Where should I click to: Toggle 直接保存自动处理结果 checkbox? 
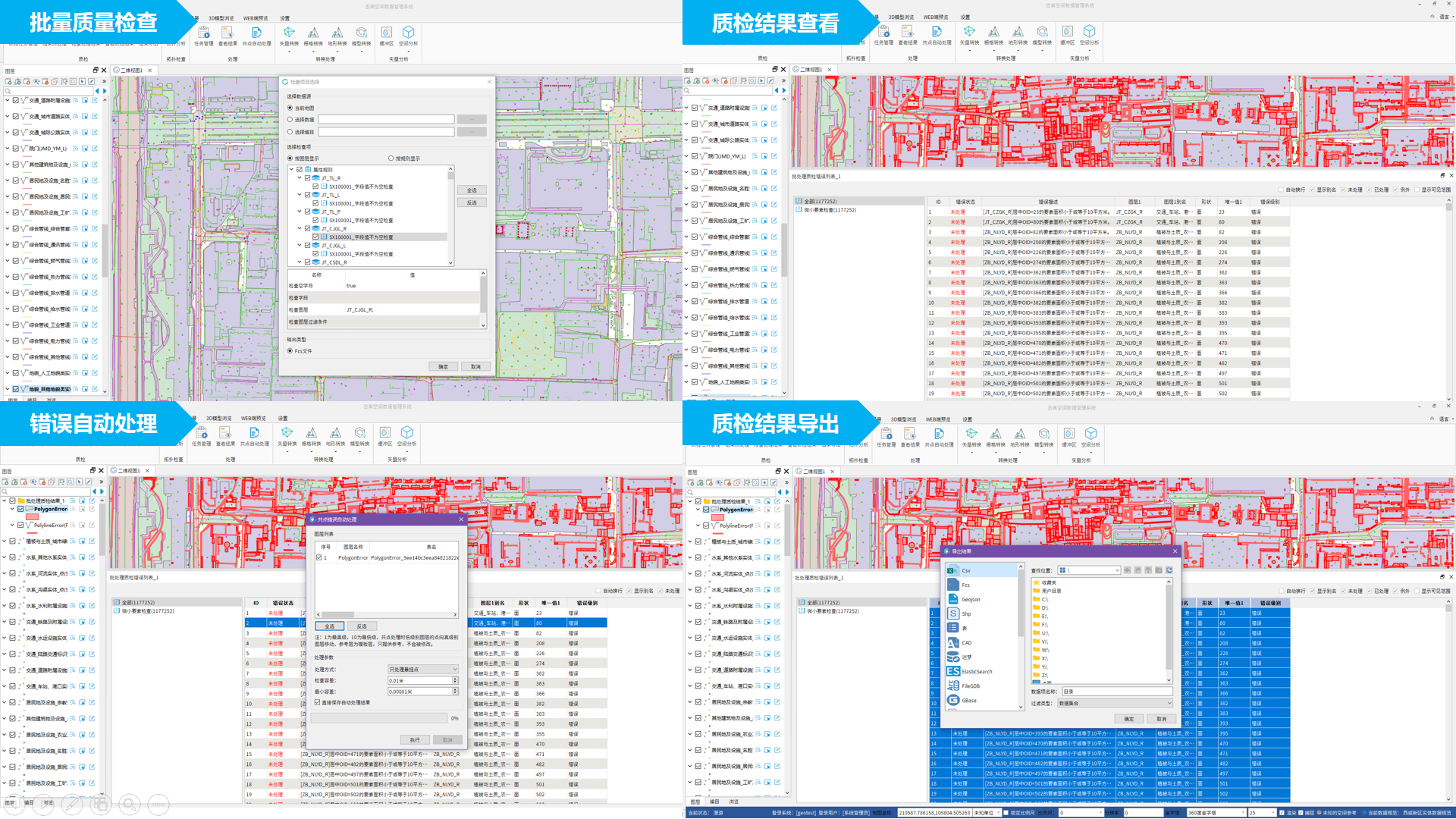(318, 702)
